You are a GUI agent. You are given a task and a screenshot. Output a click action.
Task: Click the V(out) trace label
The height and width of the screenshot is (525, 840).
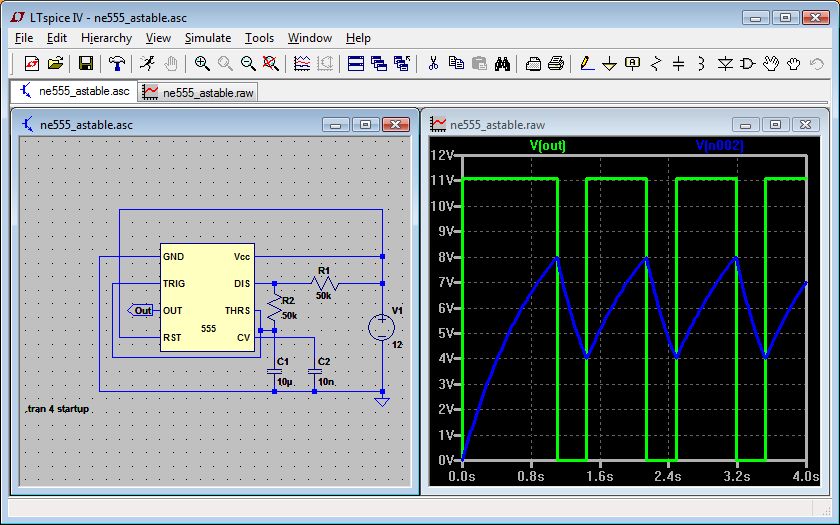548,145
